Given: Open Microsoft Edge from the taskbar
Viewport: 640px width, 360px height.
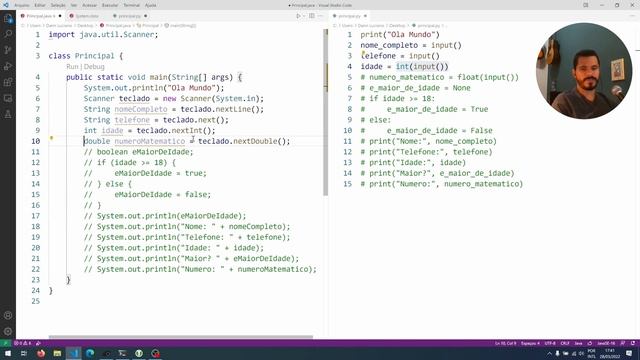Looking at the screenshot, I should click(x=90, y=353).
